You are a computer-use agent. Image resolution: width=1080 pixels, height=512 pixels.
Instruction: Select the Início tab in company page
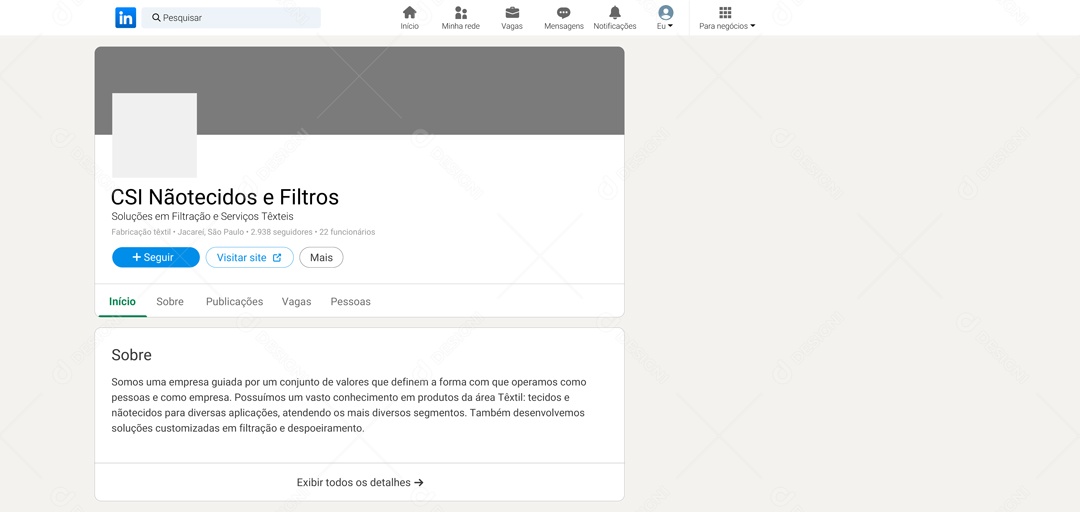pos(123,302)
